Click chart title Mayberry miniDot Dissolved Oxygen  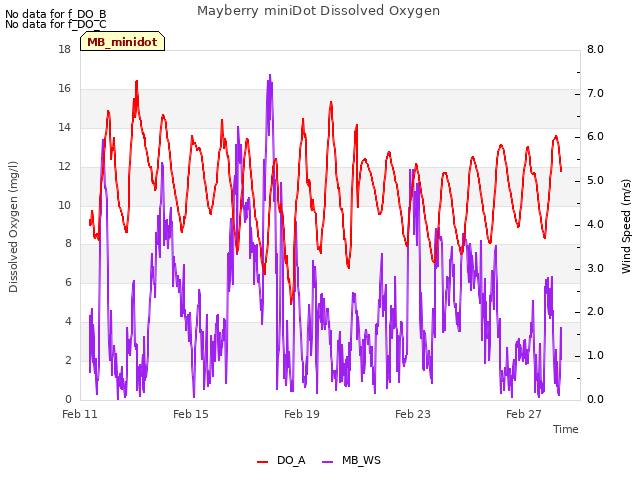(x=318, y=11)
